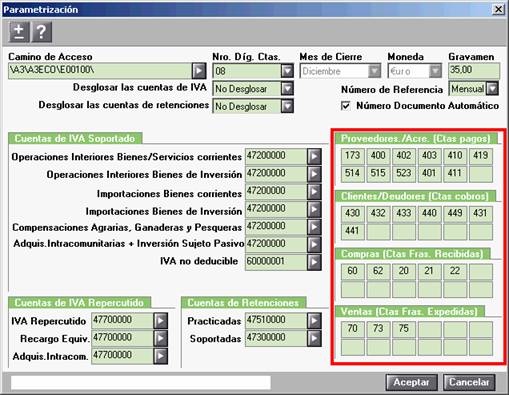Click the Importaciones Bienes corrientes field 47200000
The width and height of the screenshot is (509, 395).
(276, 191)
